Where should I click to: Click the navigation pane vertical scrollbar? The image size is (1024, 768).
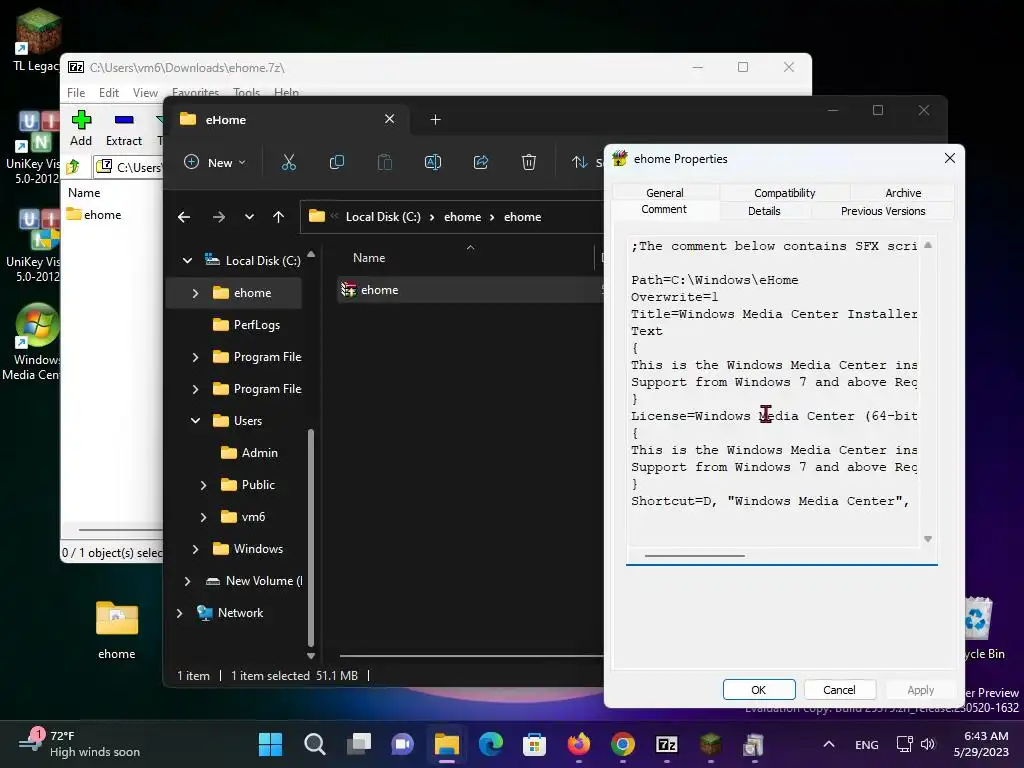[x=311, y=536]
